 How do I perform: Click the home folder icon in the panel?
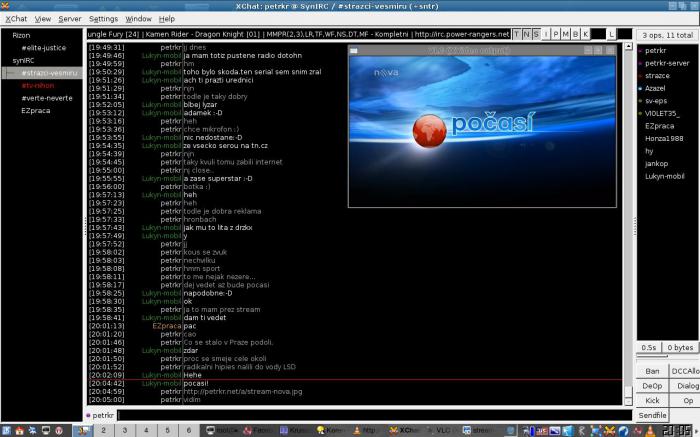tap(19, 430)
